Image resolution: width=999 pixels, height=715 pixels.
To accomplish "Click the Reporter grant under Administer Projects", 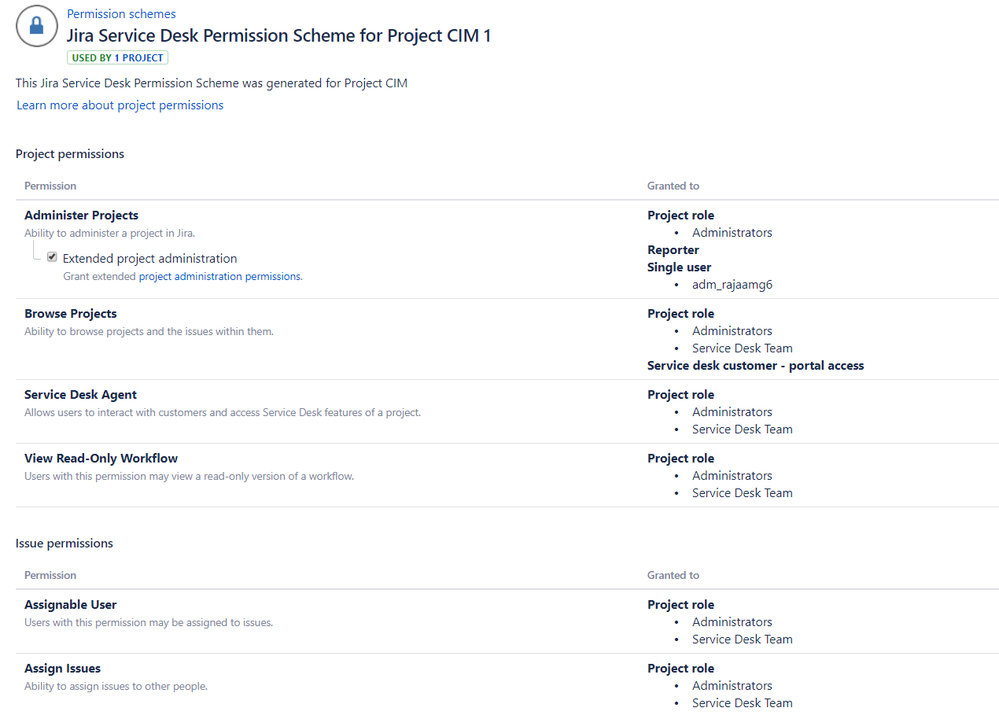I will (673, 250).
